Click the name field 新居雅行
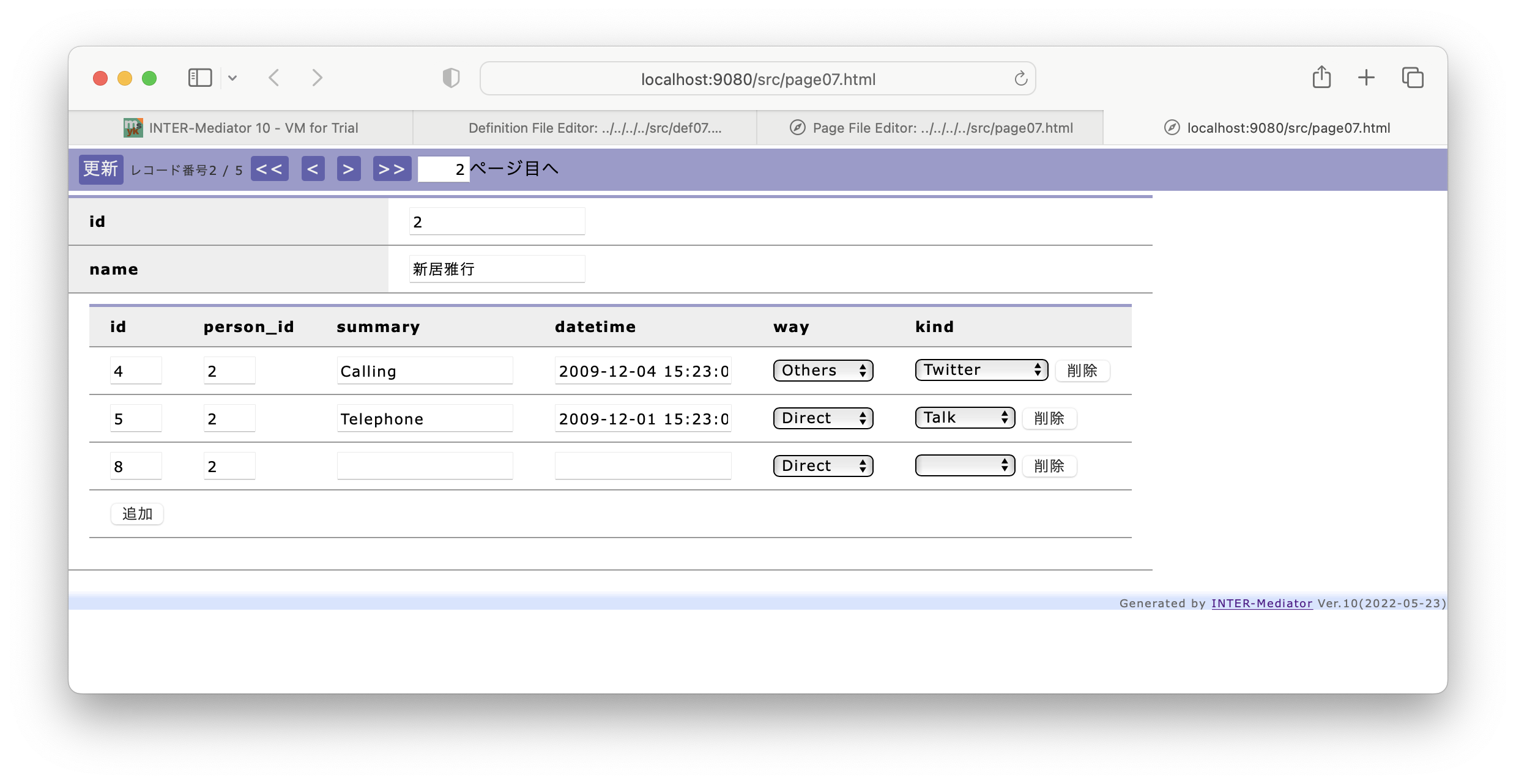Screen dimensions: 1516x784 pyautogui.click(x=497, y=269)
